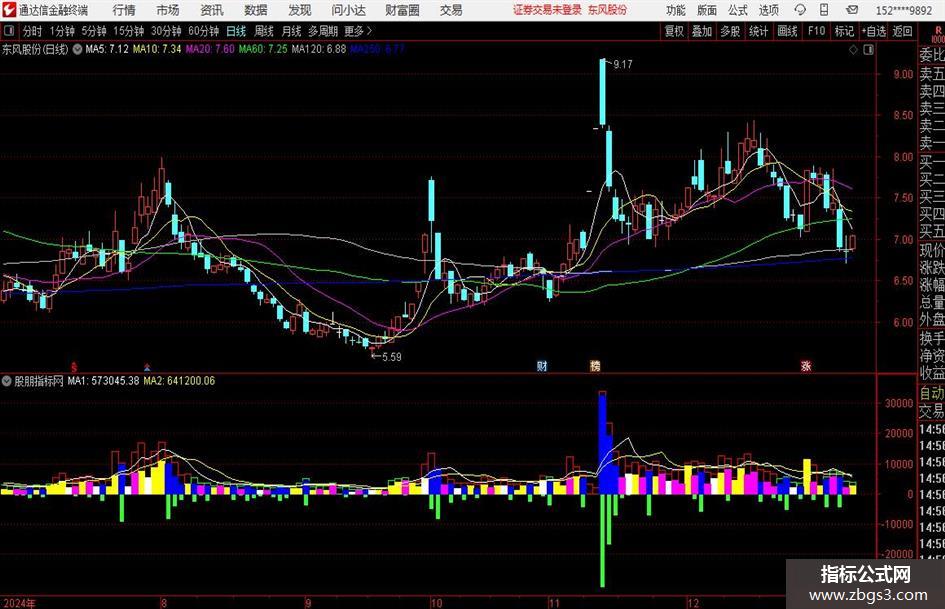Expand the 股朋指标网 indicator dropdown arrow
Image resolution: width=945 pixels, height=609 pixels.
(7, 381)
